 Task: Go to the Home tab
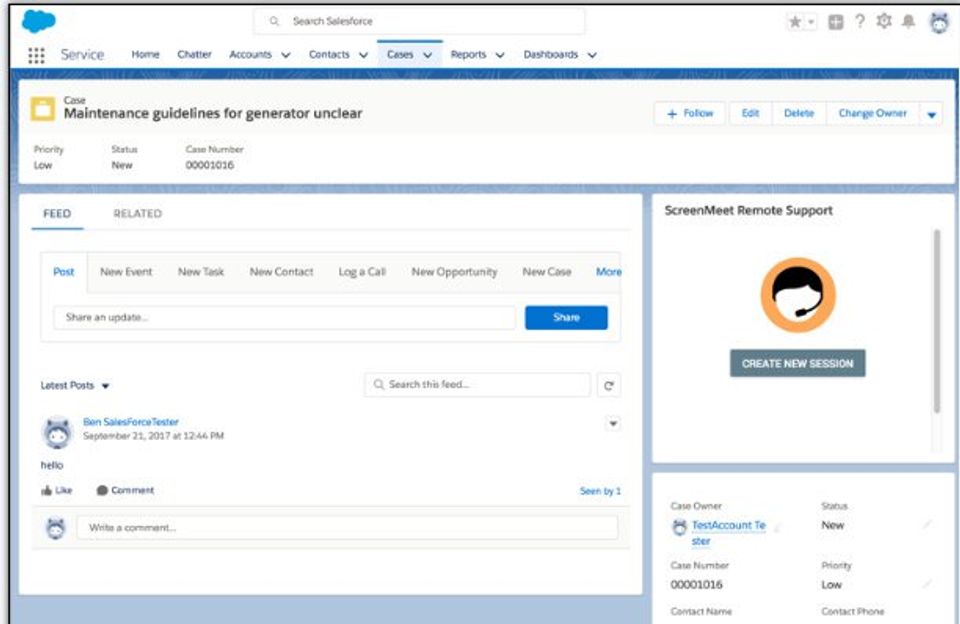click(145, 55)
